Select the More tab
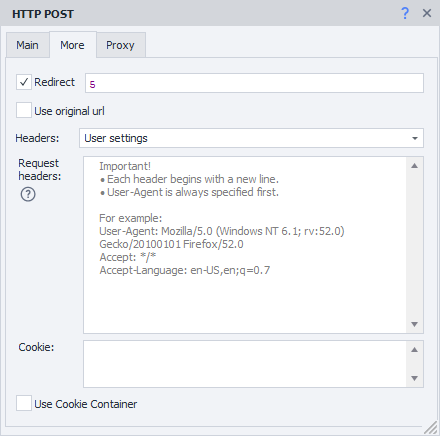The image size is (440, 436). 73,45
